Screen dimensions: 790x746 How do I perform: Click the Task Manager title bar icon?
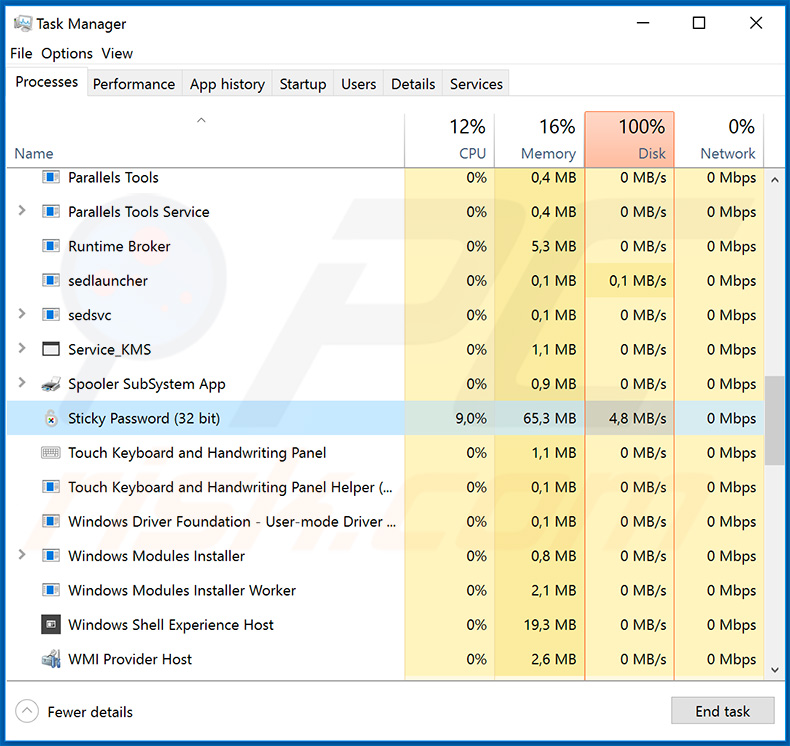click(22, 23)
